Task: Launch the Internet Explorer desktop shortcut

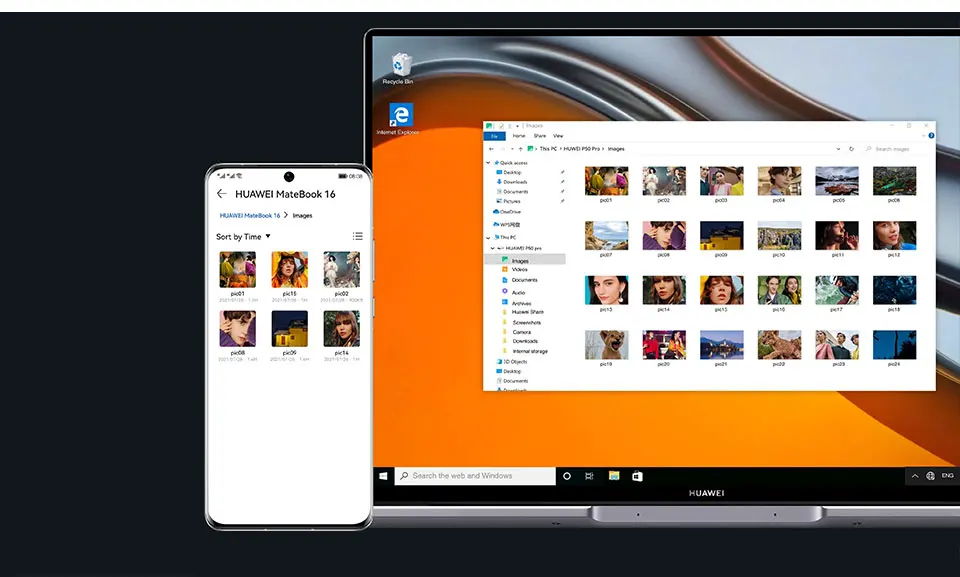Action: [399, 119]
